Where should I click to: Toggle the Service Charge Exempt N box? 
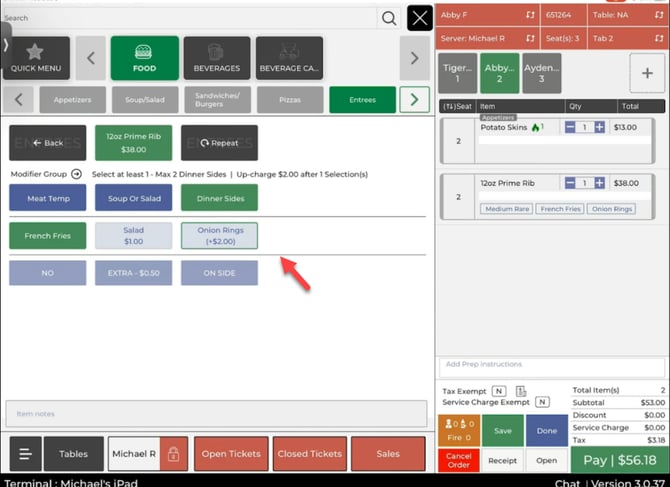tap(542, 402)
